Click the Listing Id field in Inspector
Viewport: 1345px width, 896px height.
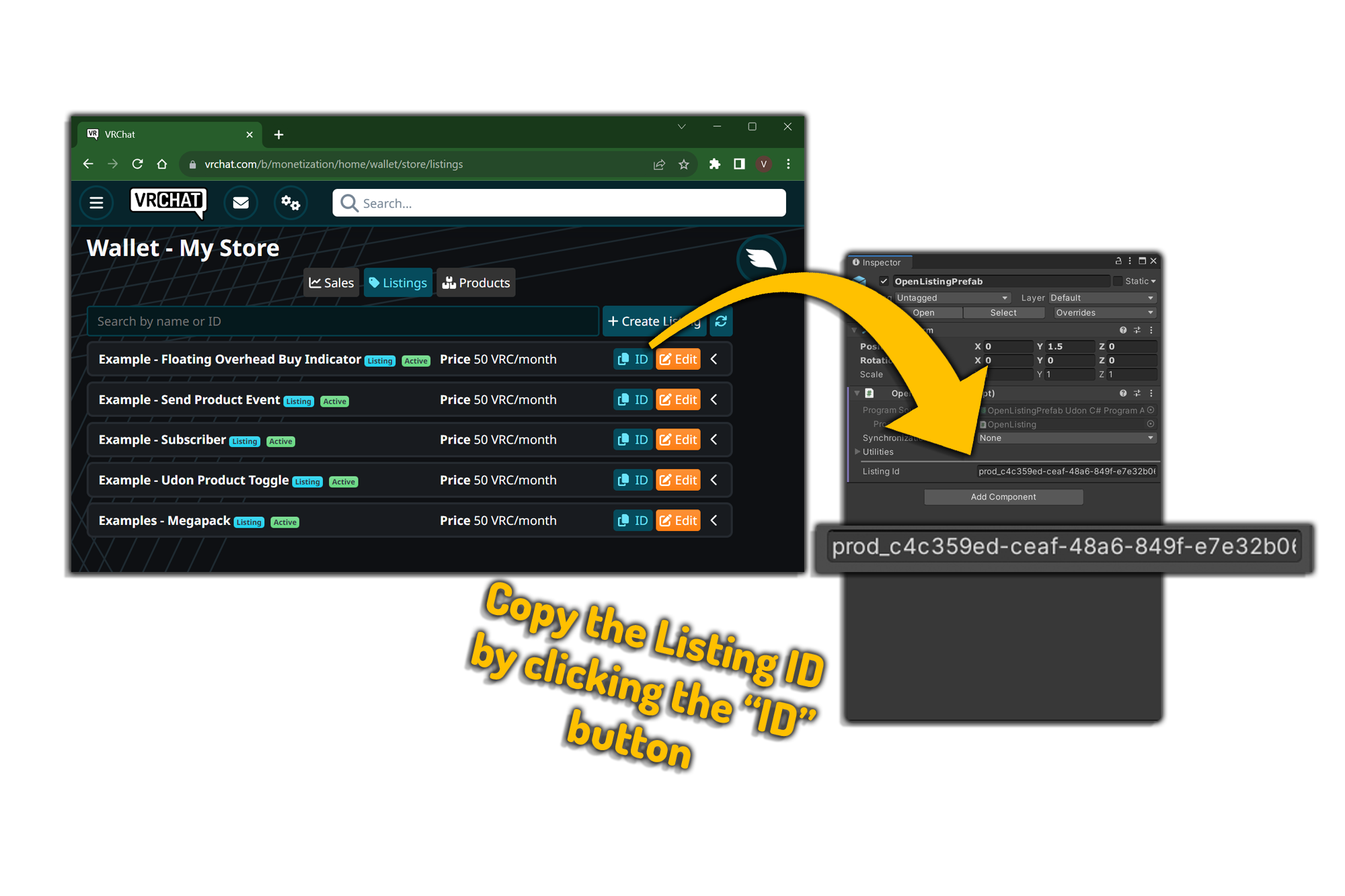point(1067,471)
